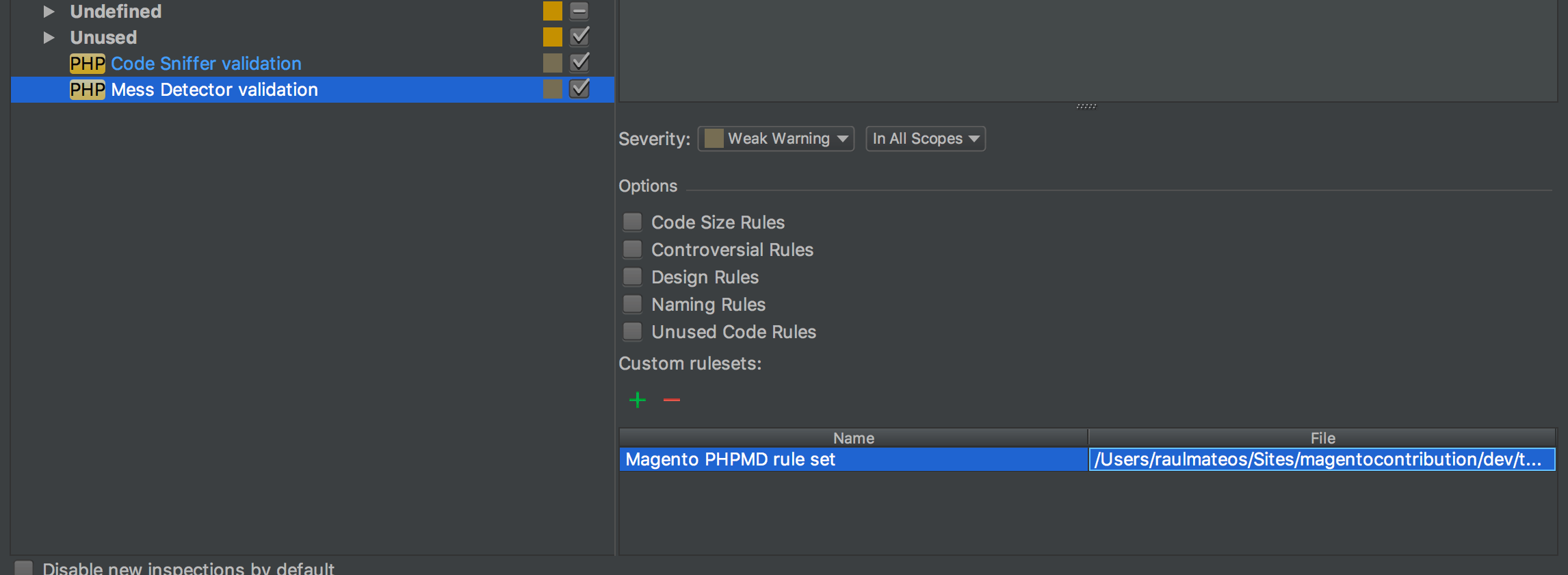Enable Naming Rules option
Viewport: 1568px width, 575px height.
[632, 304]
